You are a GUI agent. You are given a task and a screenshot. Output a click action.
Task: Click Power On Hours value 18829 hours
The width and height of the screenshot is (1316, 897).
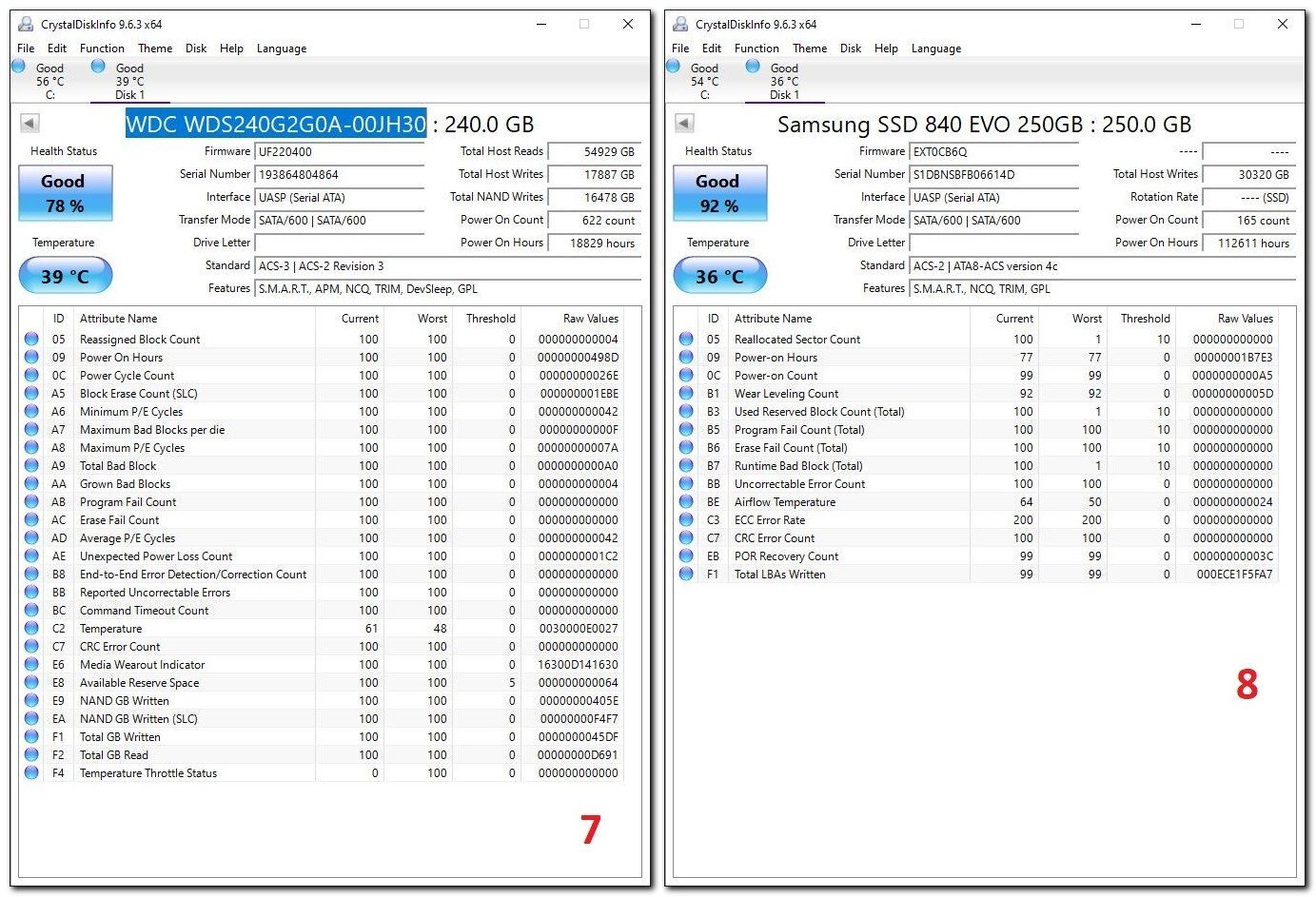[595, 244]
